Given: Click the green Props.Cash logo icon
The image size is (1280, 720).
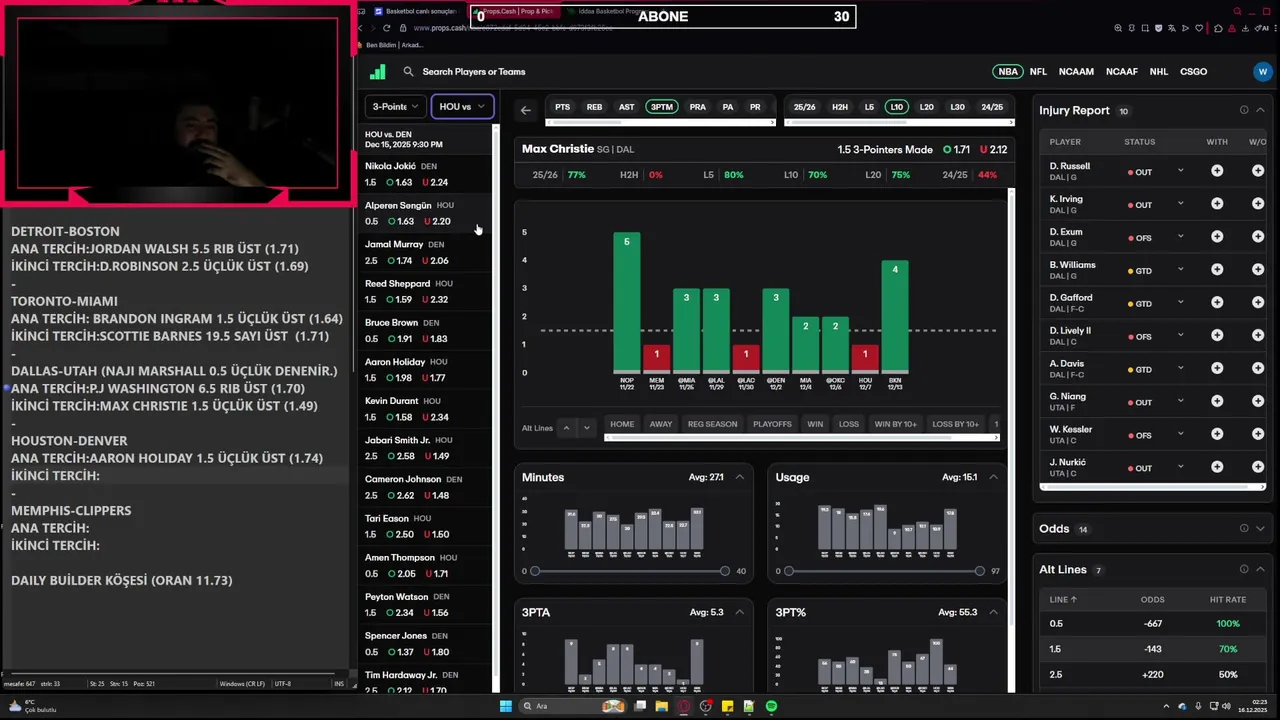Looking at the screenshot, I should click(378, 72).
